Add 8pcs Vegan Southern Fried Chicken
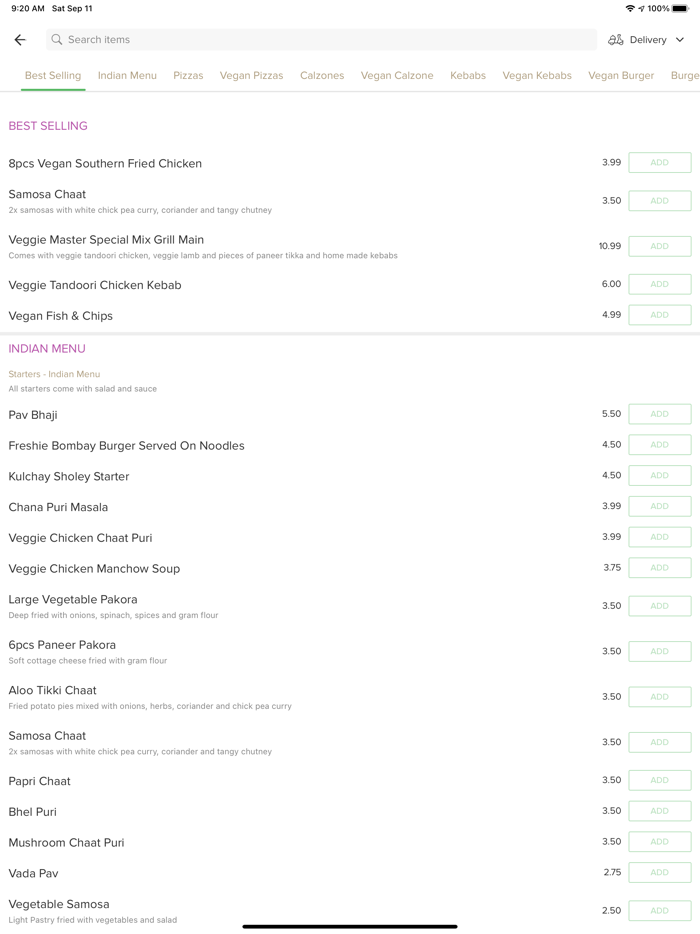700x934 pixels. coord(659,163)
